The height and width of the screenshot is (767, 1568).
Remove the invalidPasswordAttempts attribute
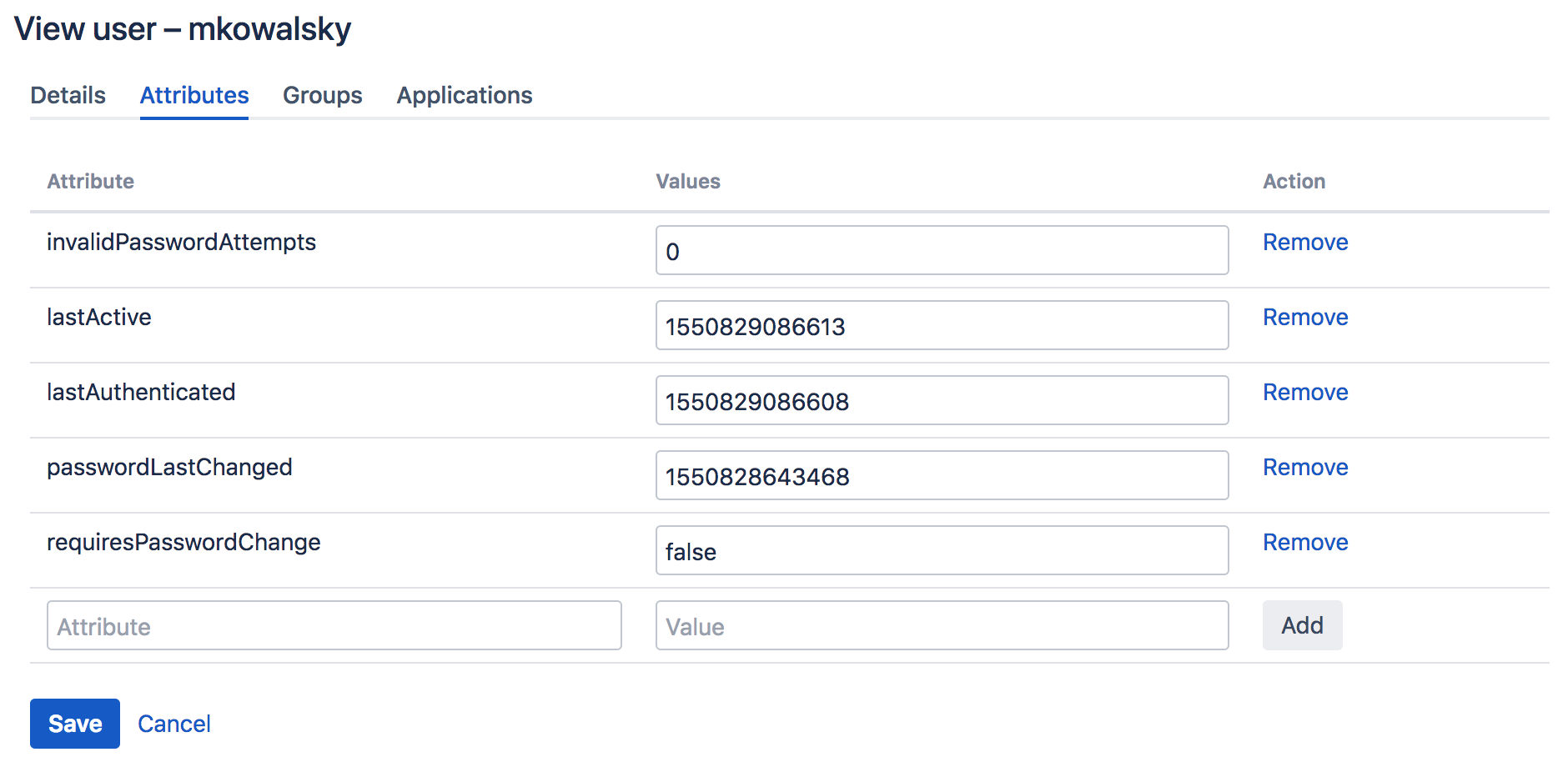[x=1304, y=243]
